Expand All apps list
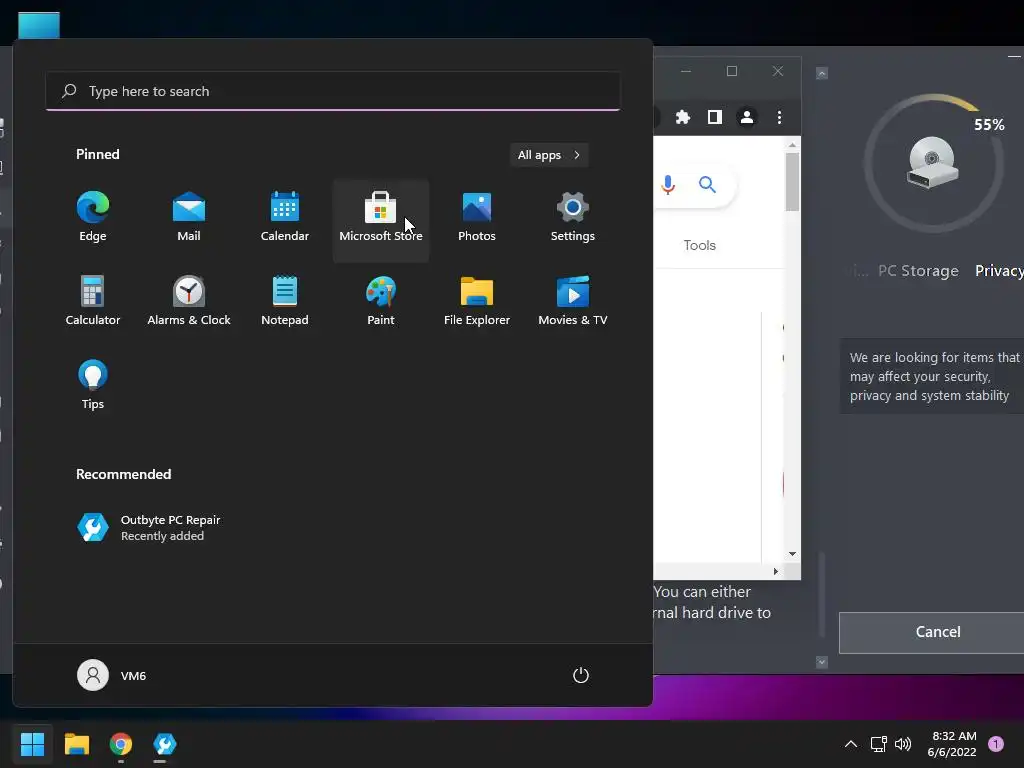 (x=549, y=155)
